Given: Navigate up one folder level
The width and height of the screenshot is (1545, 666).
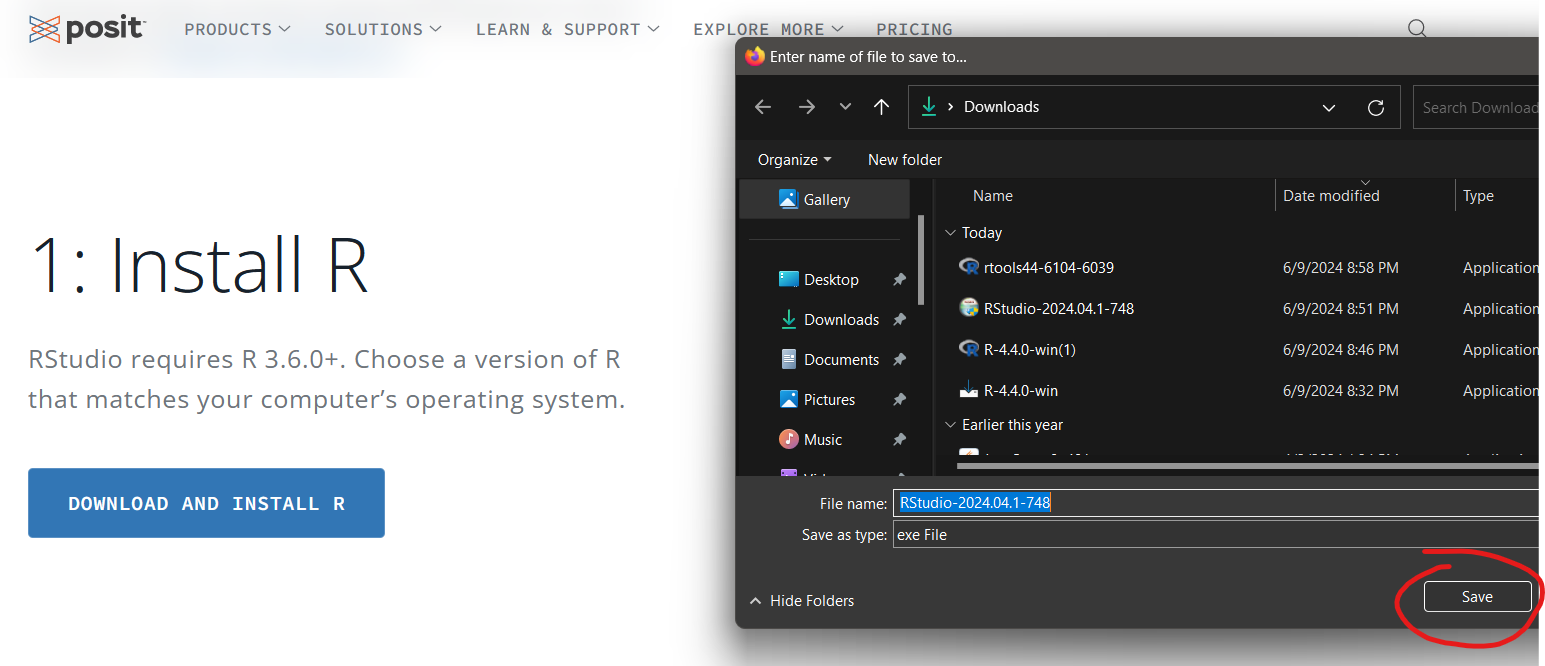Looking at the screenshot, I should click(x=881, y=107).
